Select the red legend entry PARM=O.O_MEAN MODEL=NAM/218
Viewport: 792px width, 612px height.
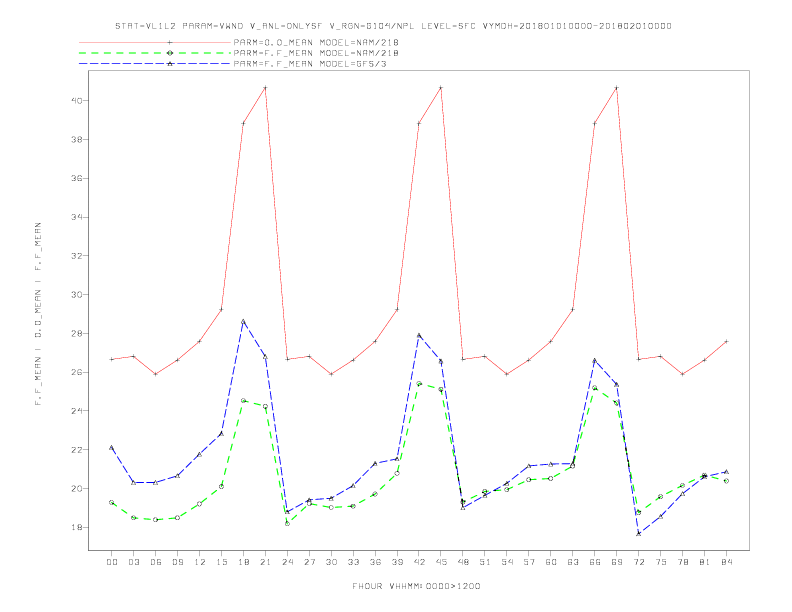point(316,42)
